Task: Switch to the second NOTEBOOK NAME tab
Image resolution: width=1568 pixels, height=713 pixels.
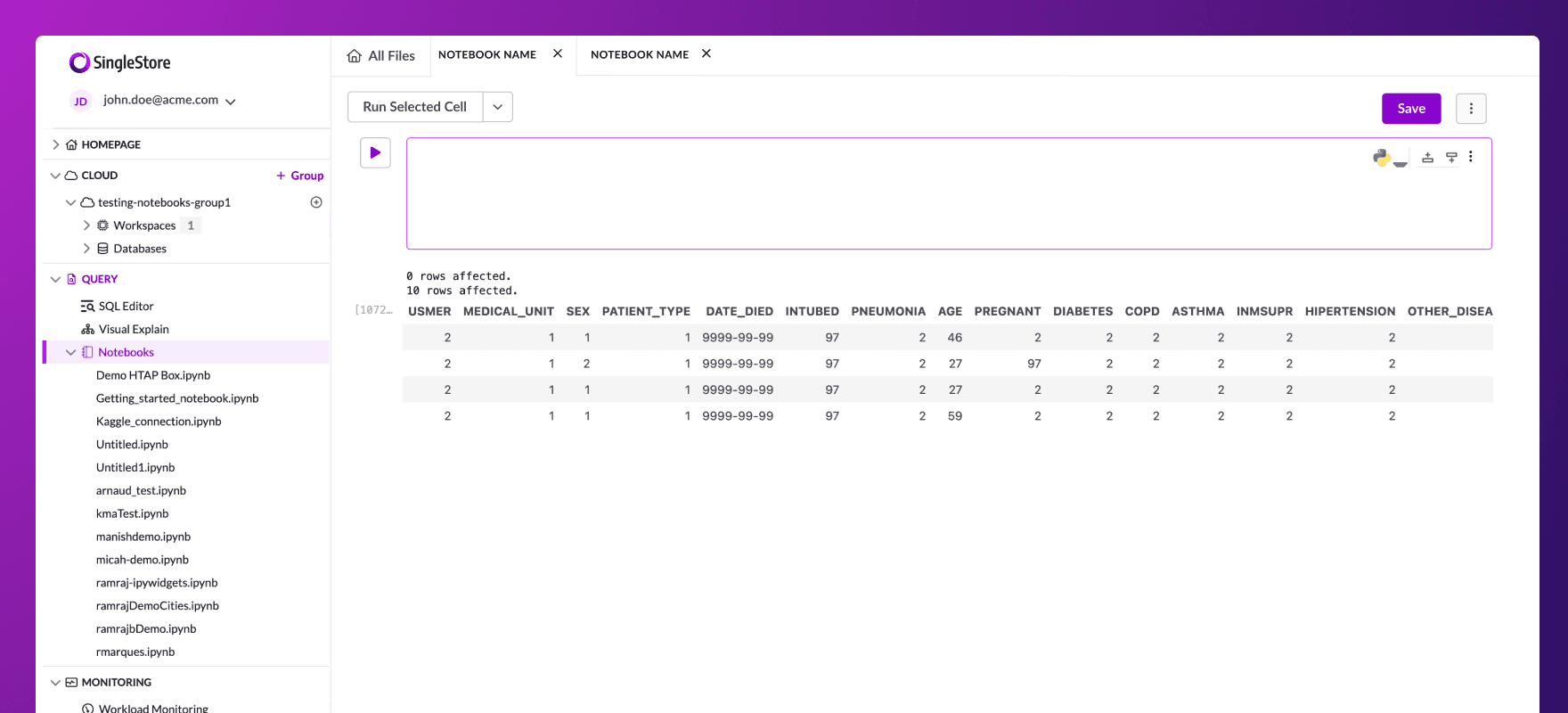Action: (x=640, y=54)
